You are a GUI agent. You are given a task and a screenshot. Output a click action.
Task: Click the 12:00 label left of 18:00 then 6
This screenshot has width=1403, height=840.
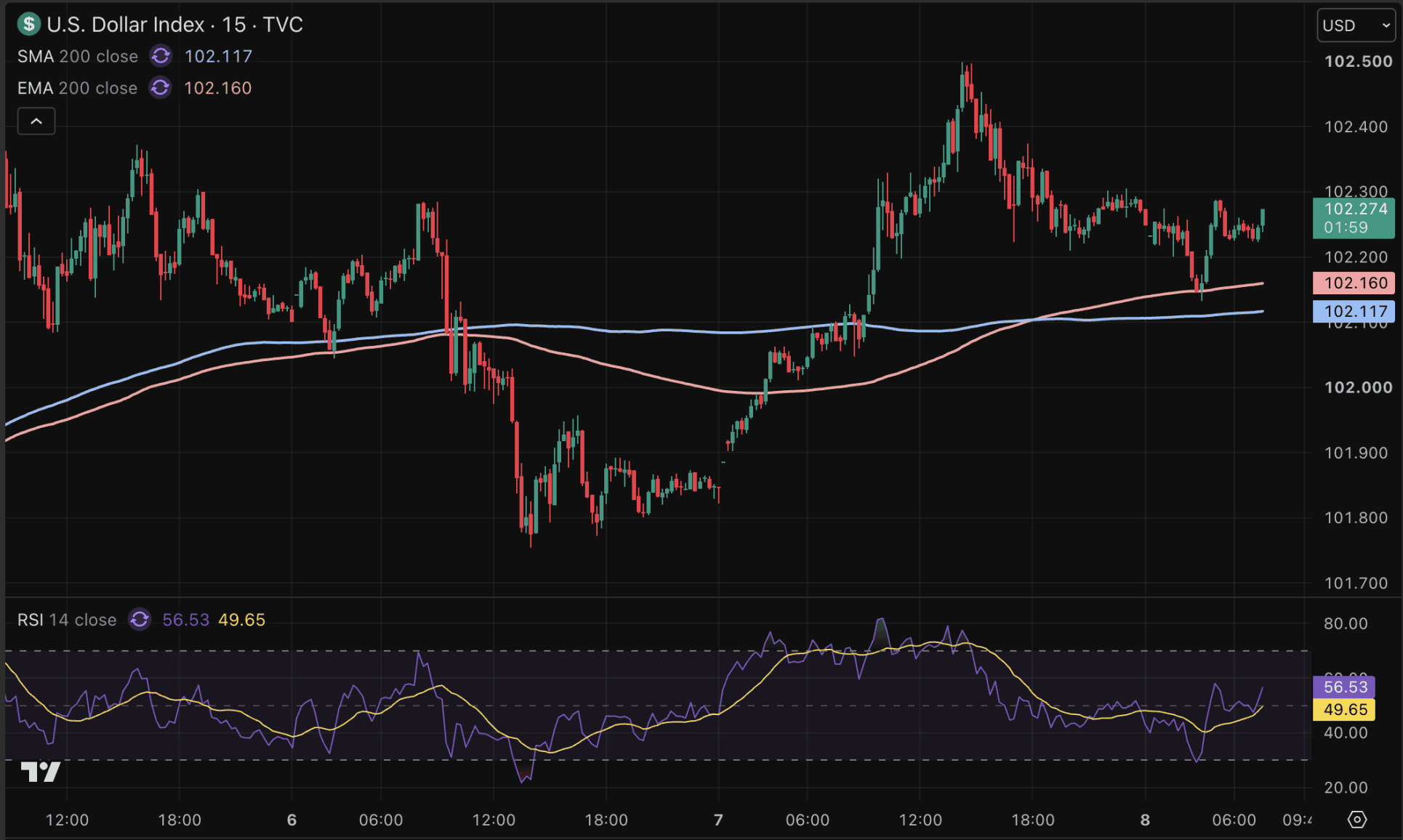(67, 820)
